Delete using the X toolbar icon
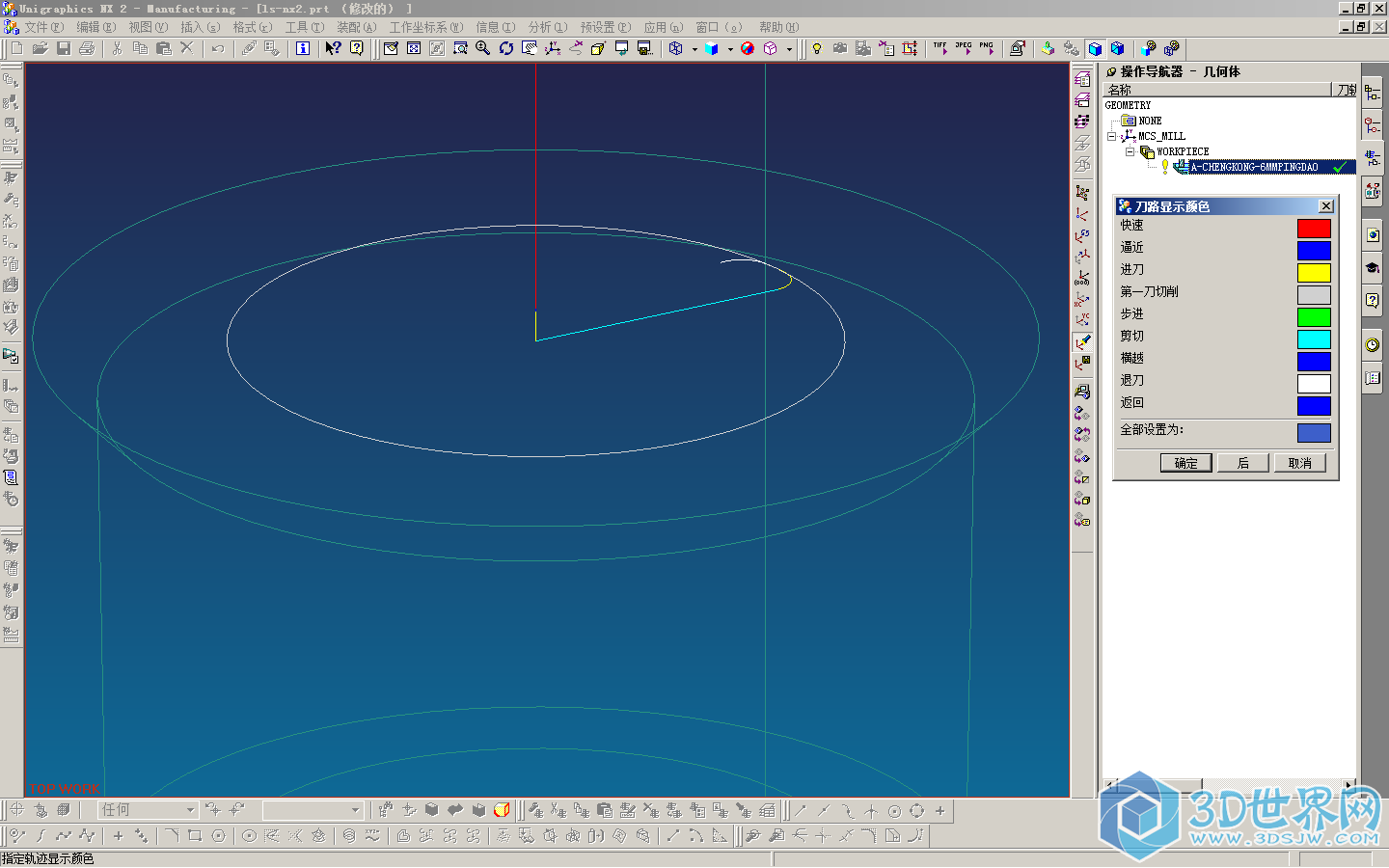The height and width of the screenshot is (868, 1389). [187, 47]
